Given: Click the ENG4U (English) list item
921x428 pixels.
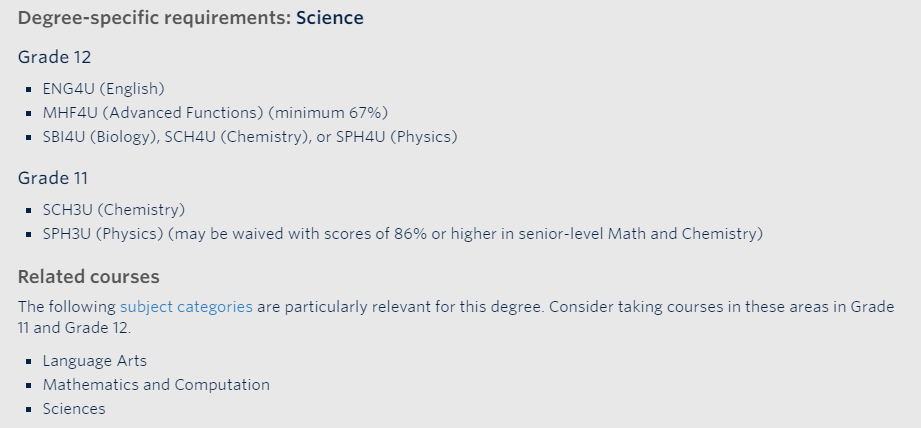Looking at the screenshot, I should click(103, 89).
